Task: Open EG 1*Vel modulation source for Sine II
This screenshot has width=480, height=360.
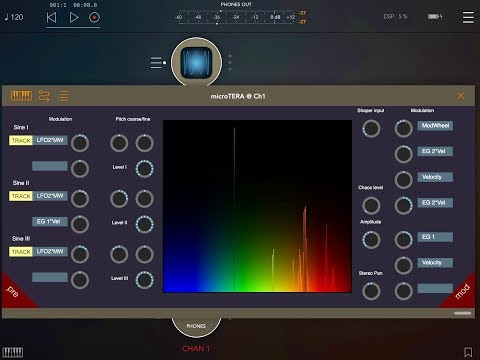Action: pyautogui.click(x=50, y=222)
